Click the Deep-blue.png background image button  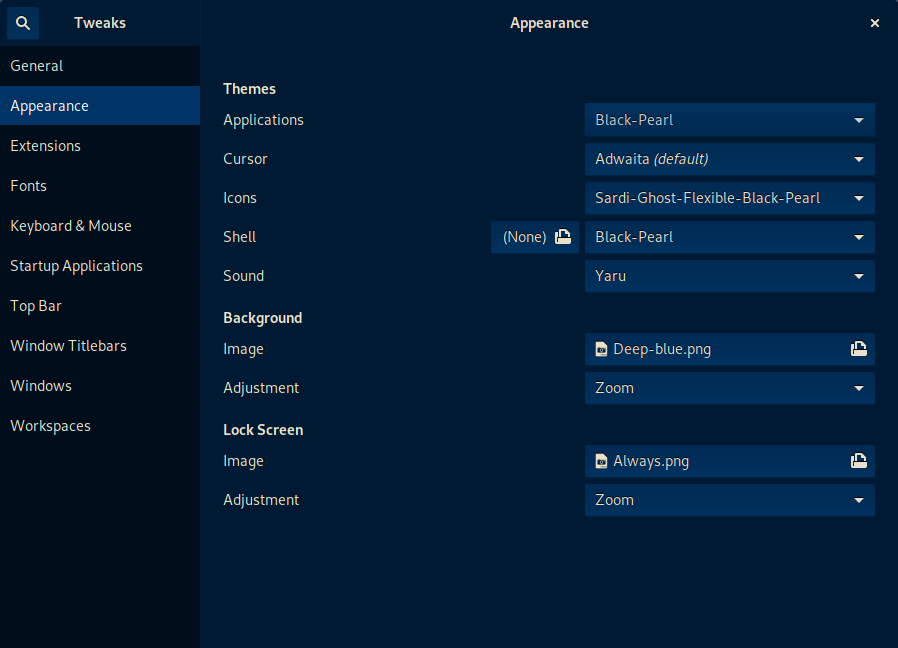pos(730,349)
